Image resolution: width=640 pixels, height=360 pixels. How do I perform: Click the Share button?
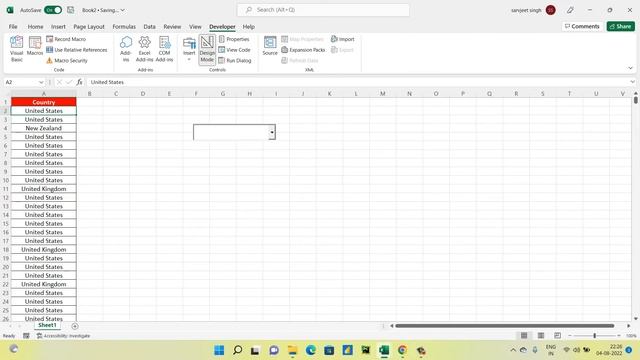(620, 26)
